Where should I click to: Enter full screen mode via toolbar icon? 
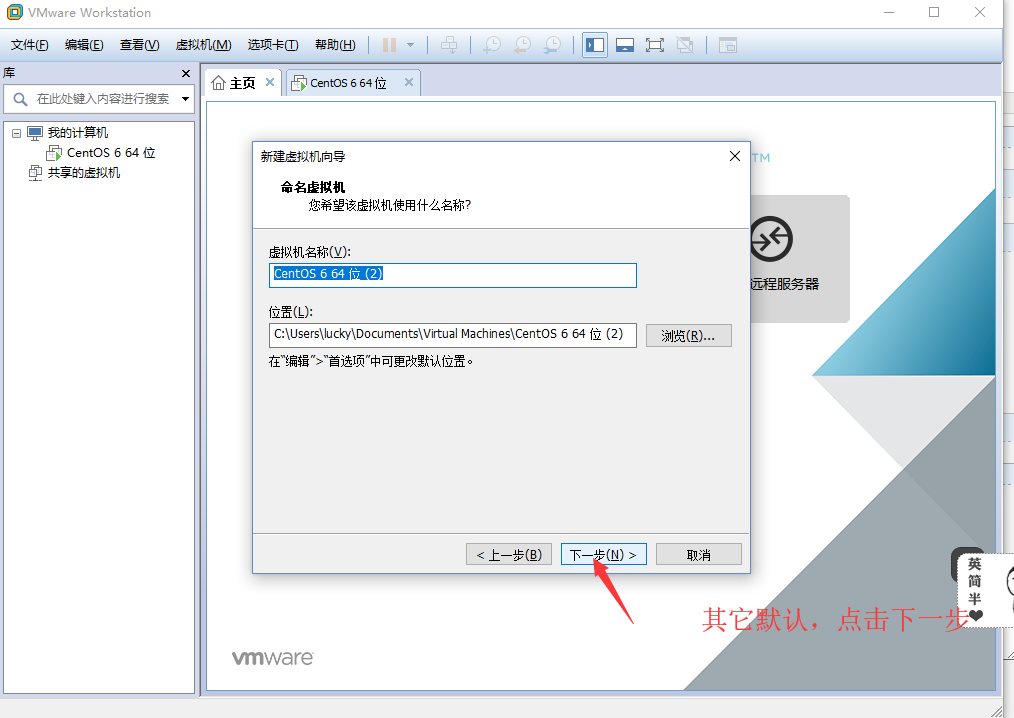654,45
